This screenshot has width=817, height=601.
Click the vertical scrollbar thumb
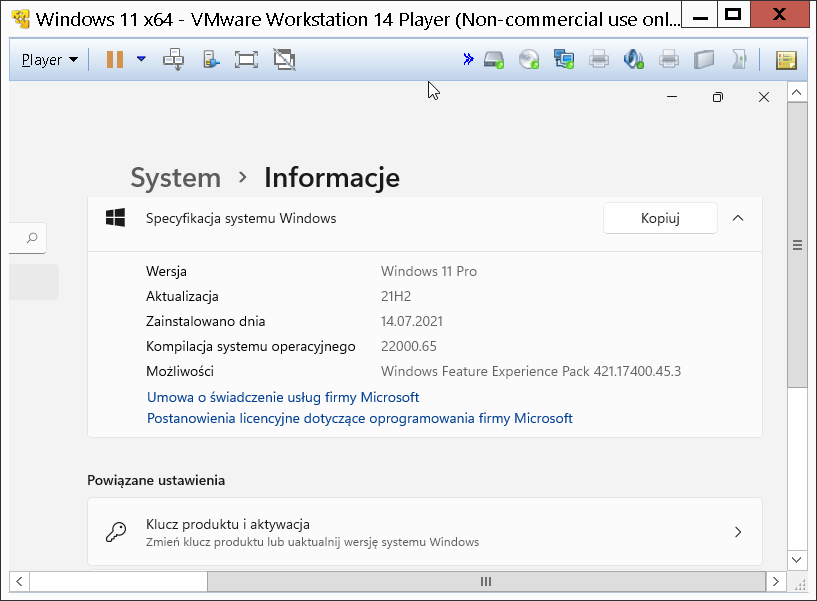(797, 244)
